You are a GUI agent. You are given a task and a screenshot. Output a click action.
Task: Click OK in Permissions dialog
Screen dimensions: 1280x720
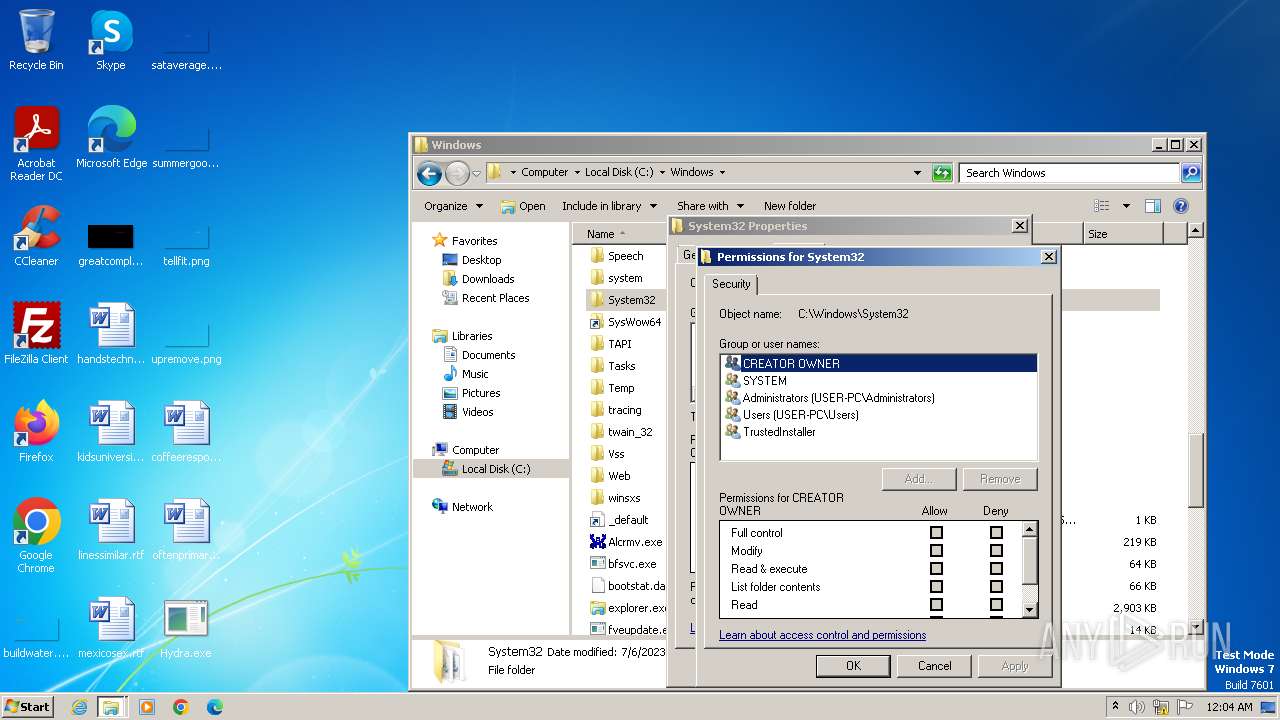click(x=853, y=666)
